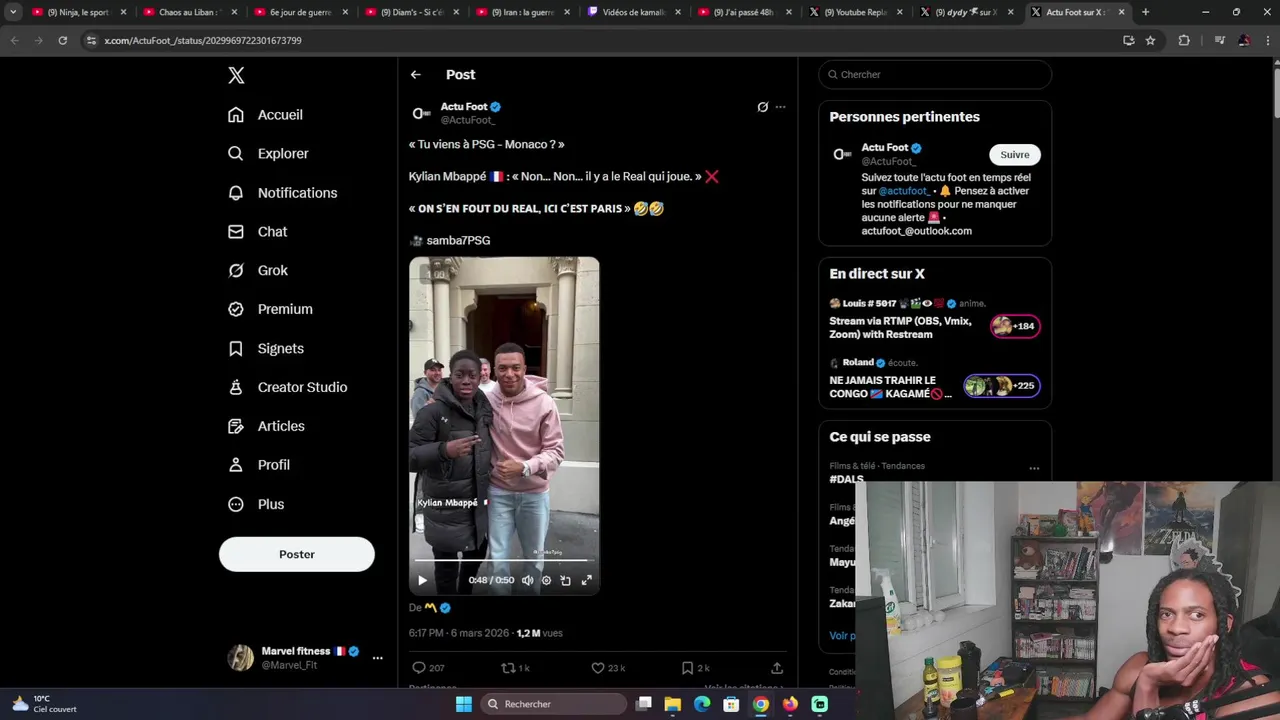
Task: Install app icon in address bar
Action: 1128,41
